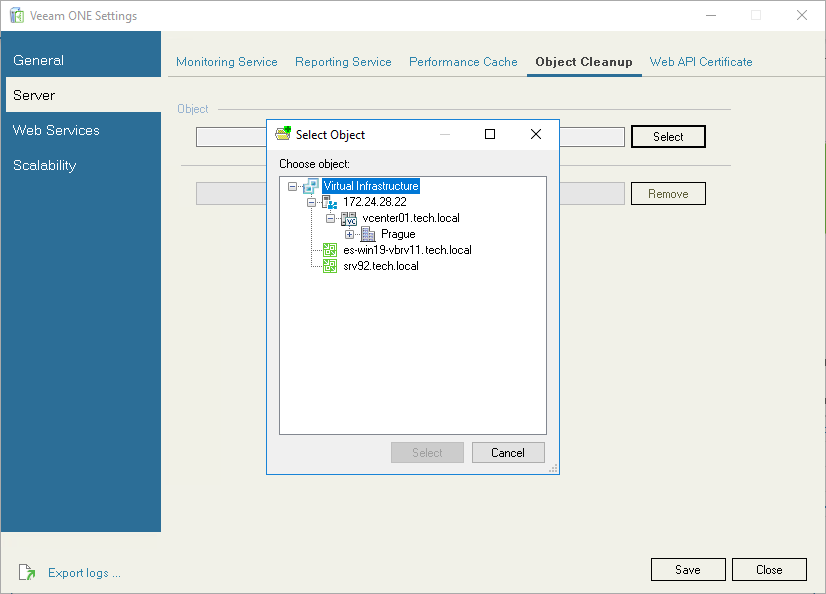Viewport: 826px width, 594px height.
Task: Click the Export logs icon
Action: [x=27, y=572]
